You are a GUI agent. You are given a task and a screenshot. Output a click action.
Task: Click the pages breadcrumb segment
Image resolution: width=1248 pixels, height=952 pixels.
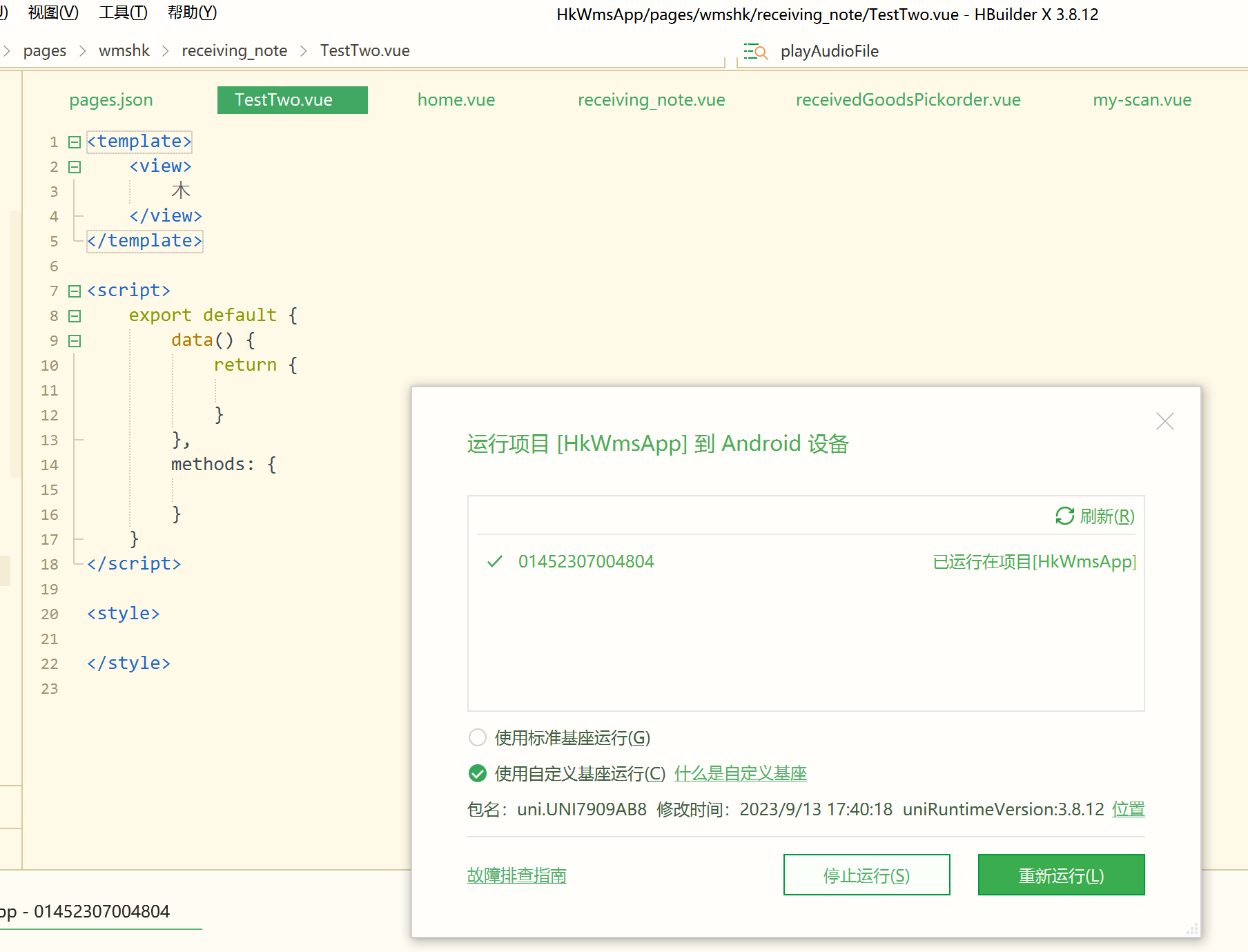45,51
